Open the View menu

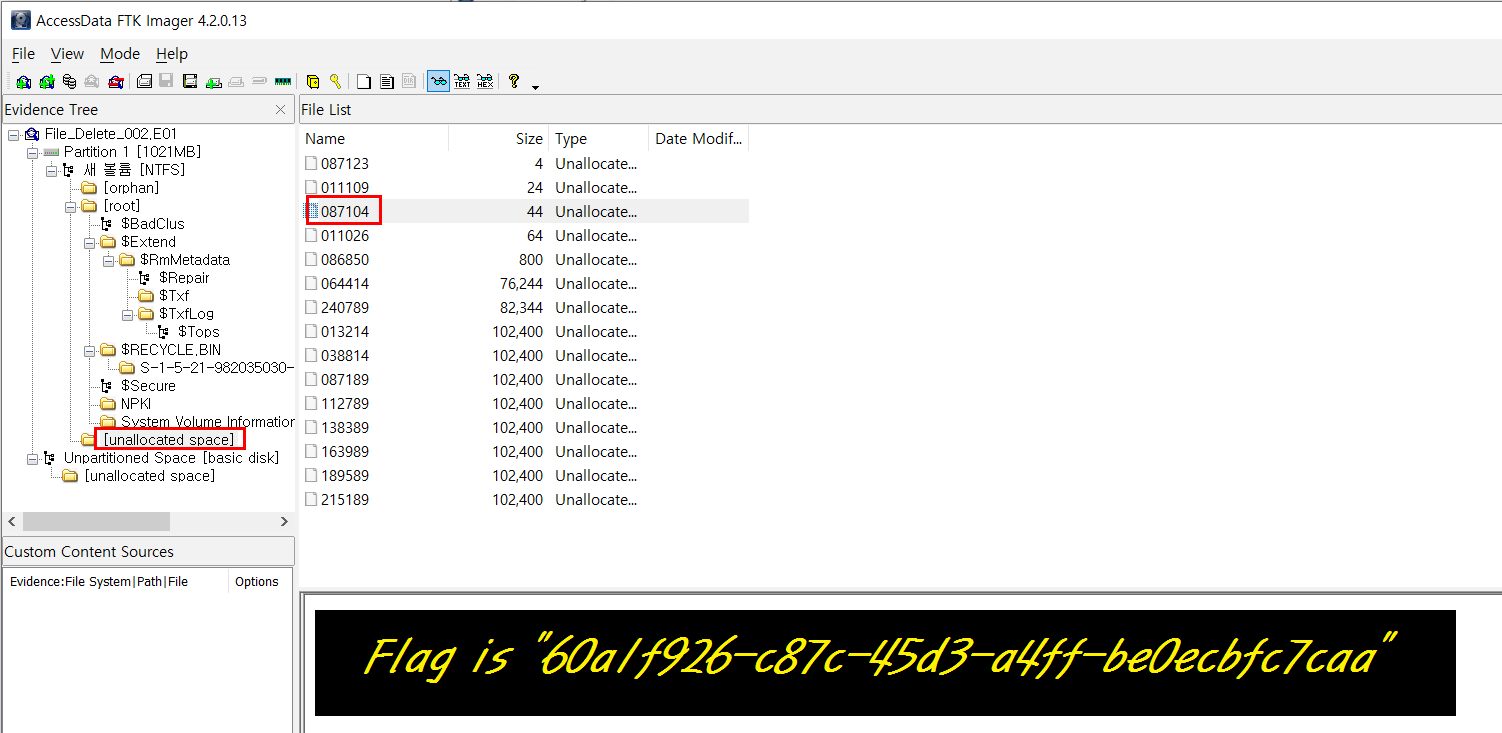(x=67, y=54)
